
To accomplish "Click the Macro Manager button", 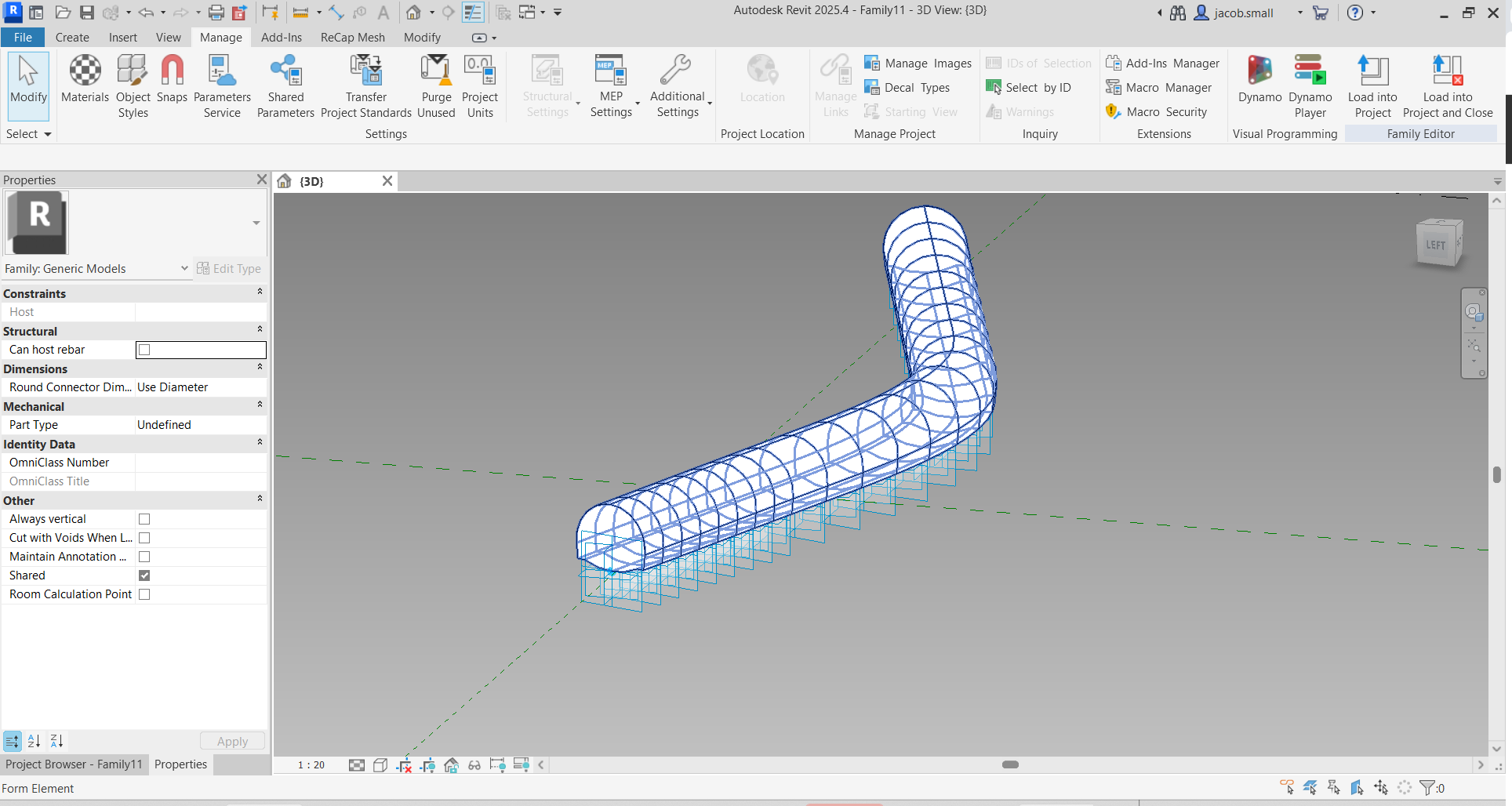I will pos(1159,88).
